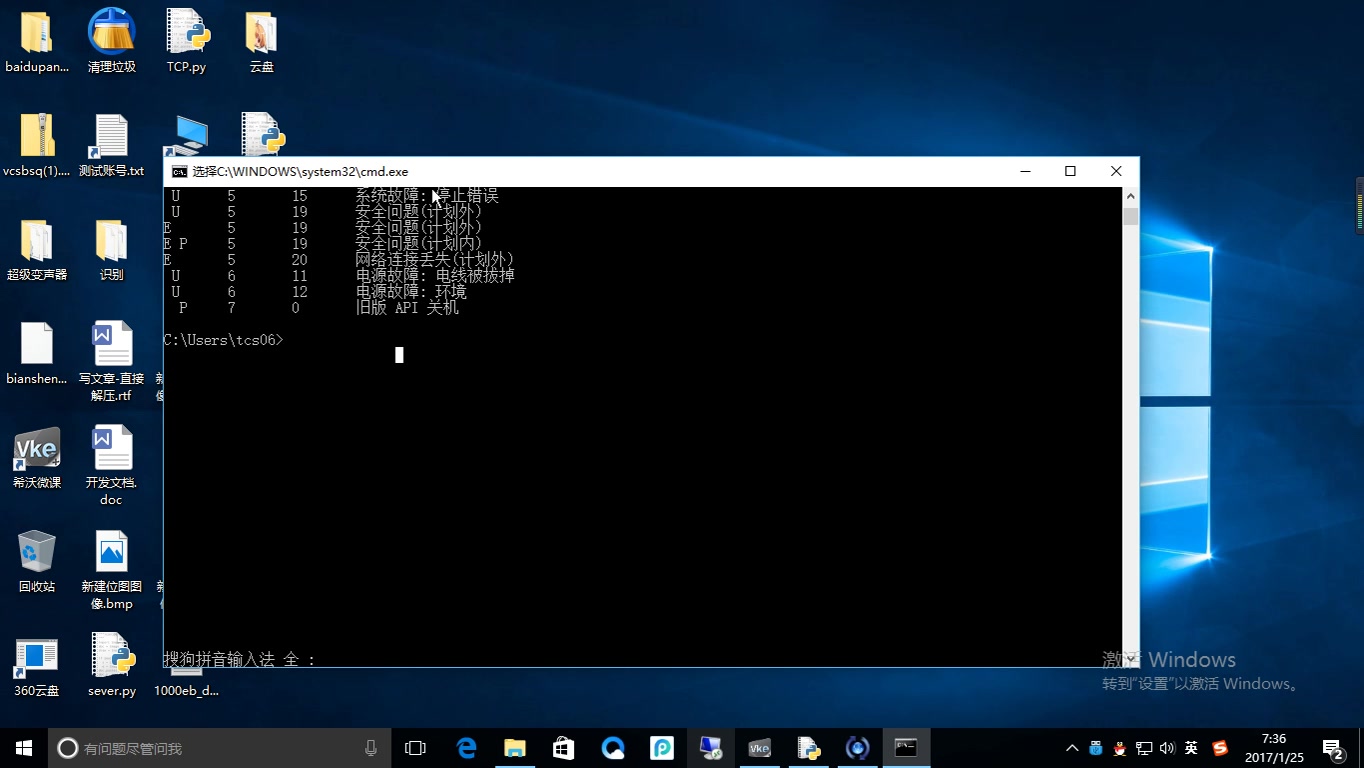This screenshot has width=1364, height=768.
Task: Toggle 全 full-width mode in Sogou bar
Action: [x=292, y=660]
